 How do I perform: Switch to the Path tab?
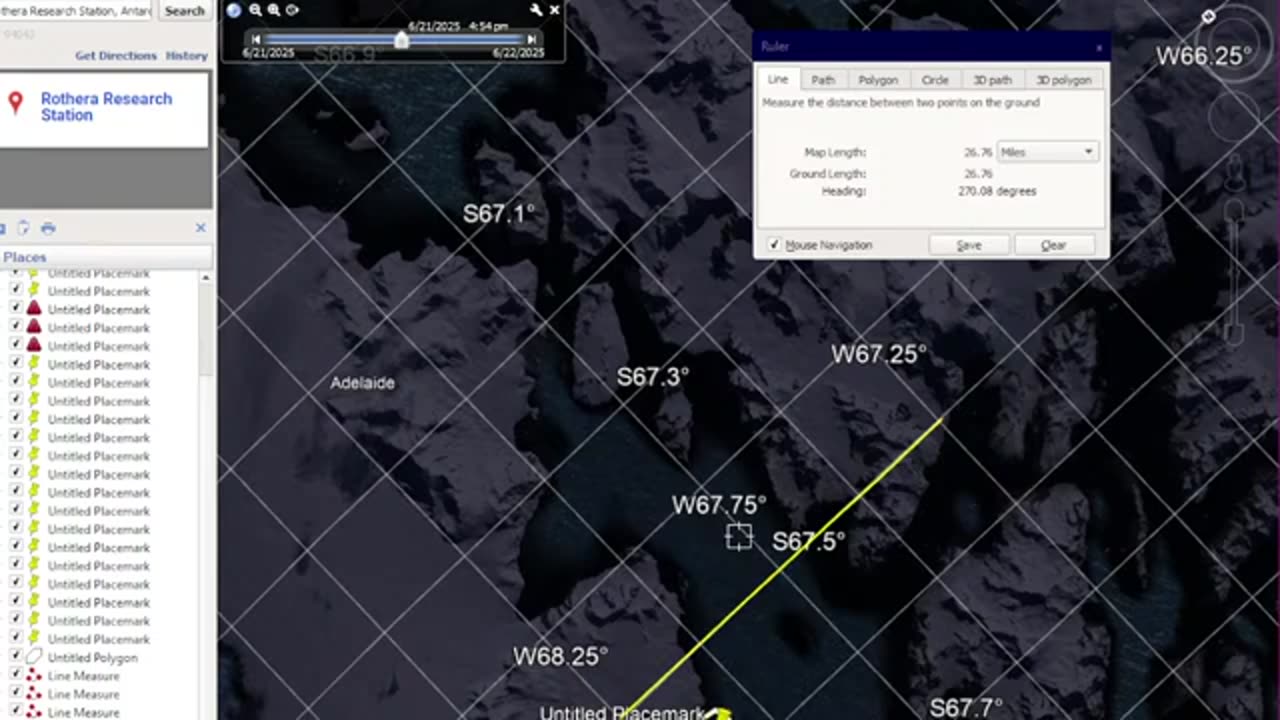pyautogui.click(x=823, y=80)
